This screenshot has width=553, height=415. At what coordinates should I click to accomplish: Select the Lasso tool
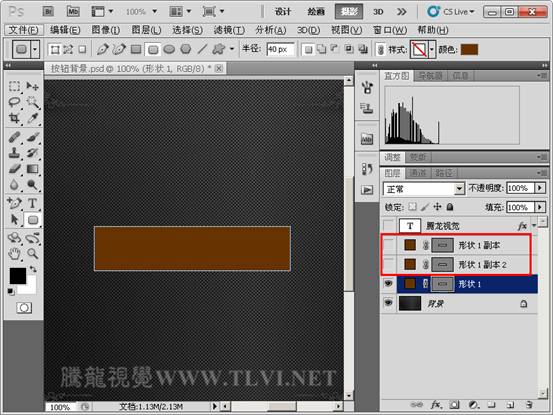point(14,102)
